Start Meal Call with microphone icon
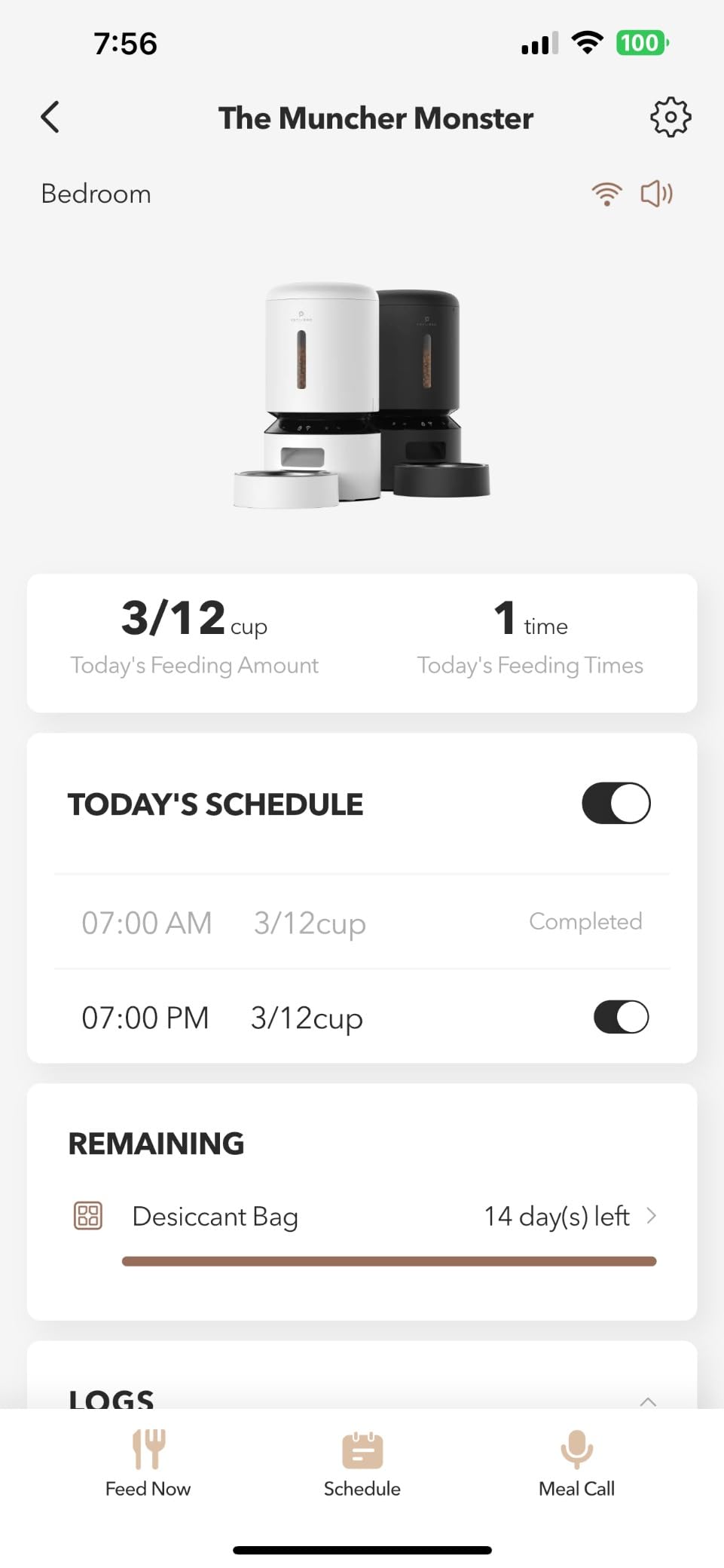The height and width of the screenshot is (1568, 724). click(577, 1449)
